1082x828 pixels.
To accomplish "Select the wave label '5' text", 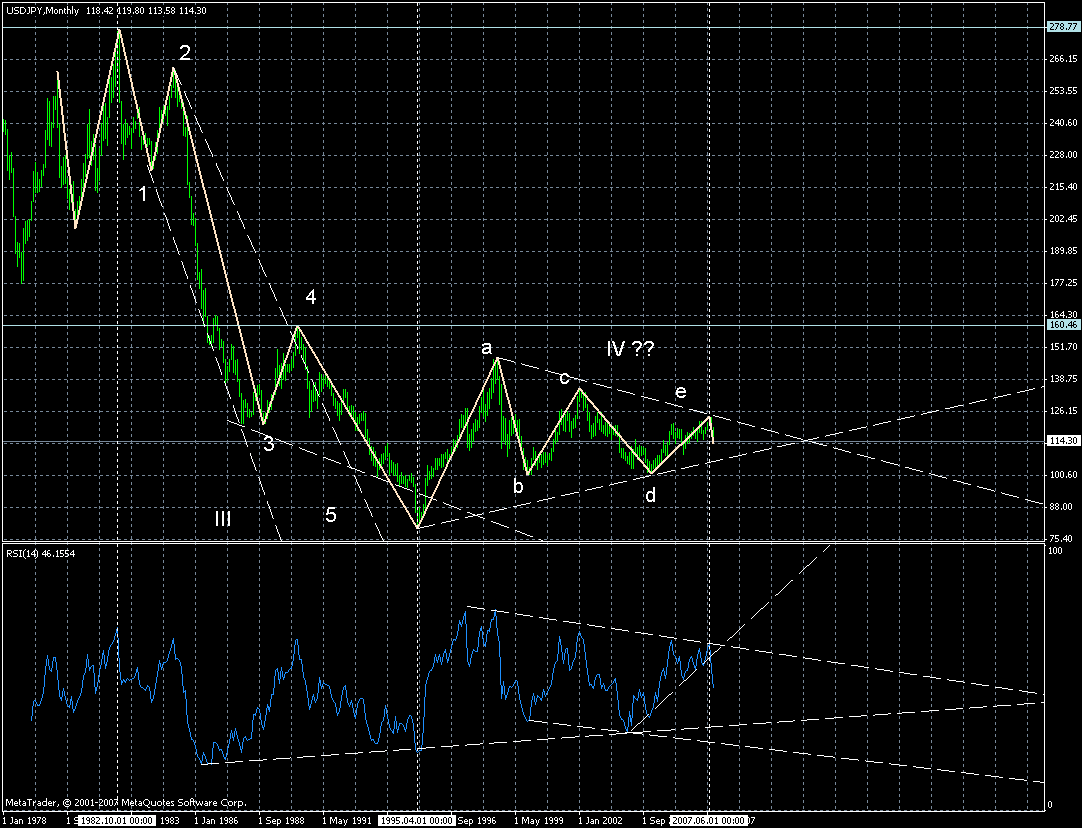I will pyautogui.click(x=331, y=515).
